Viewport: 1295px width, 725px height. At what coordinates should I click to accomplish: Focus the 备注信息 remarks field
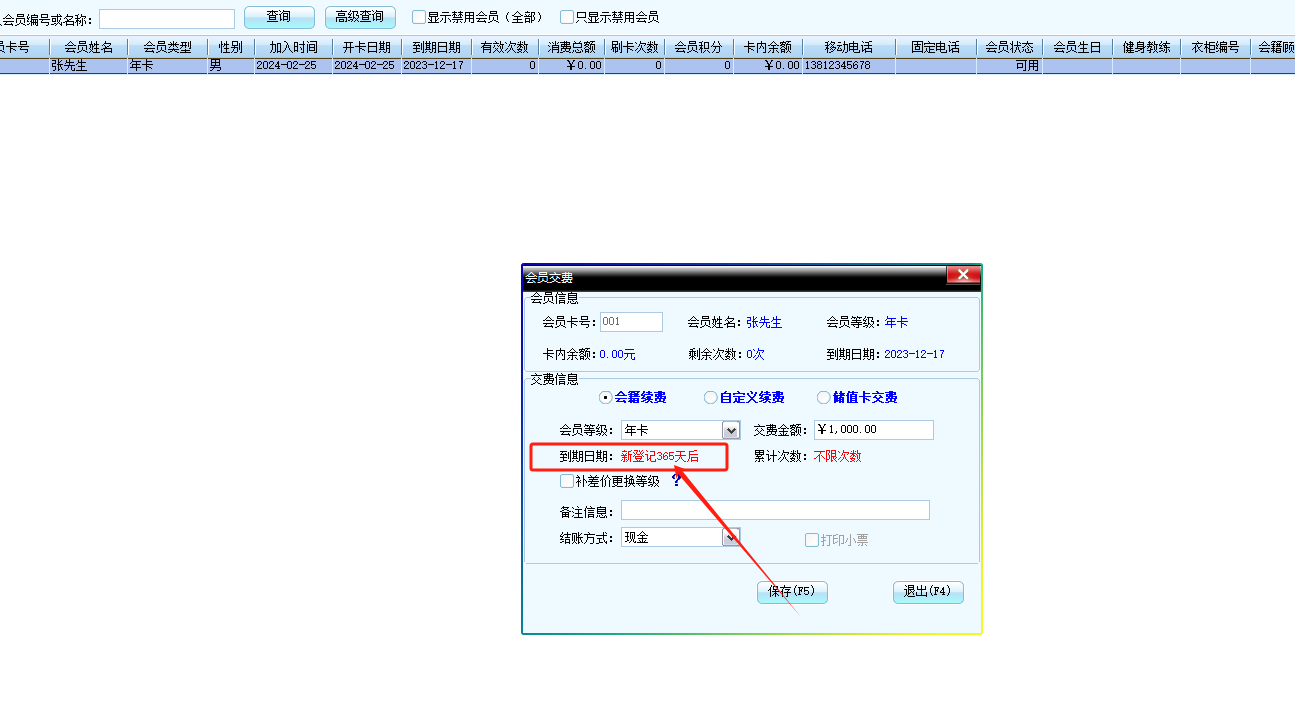pyautogui.click(x=774, y=511)
